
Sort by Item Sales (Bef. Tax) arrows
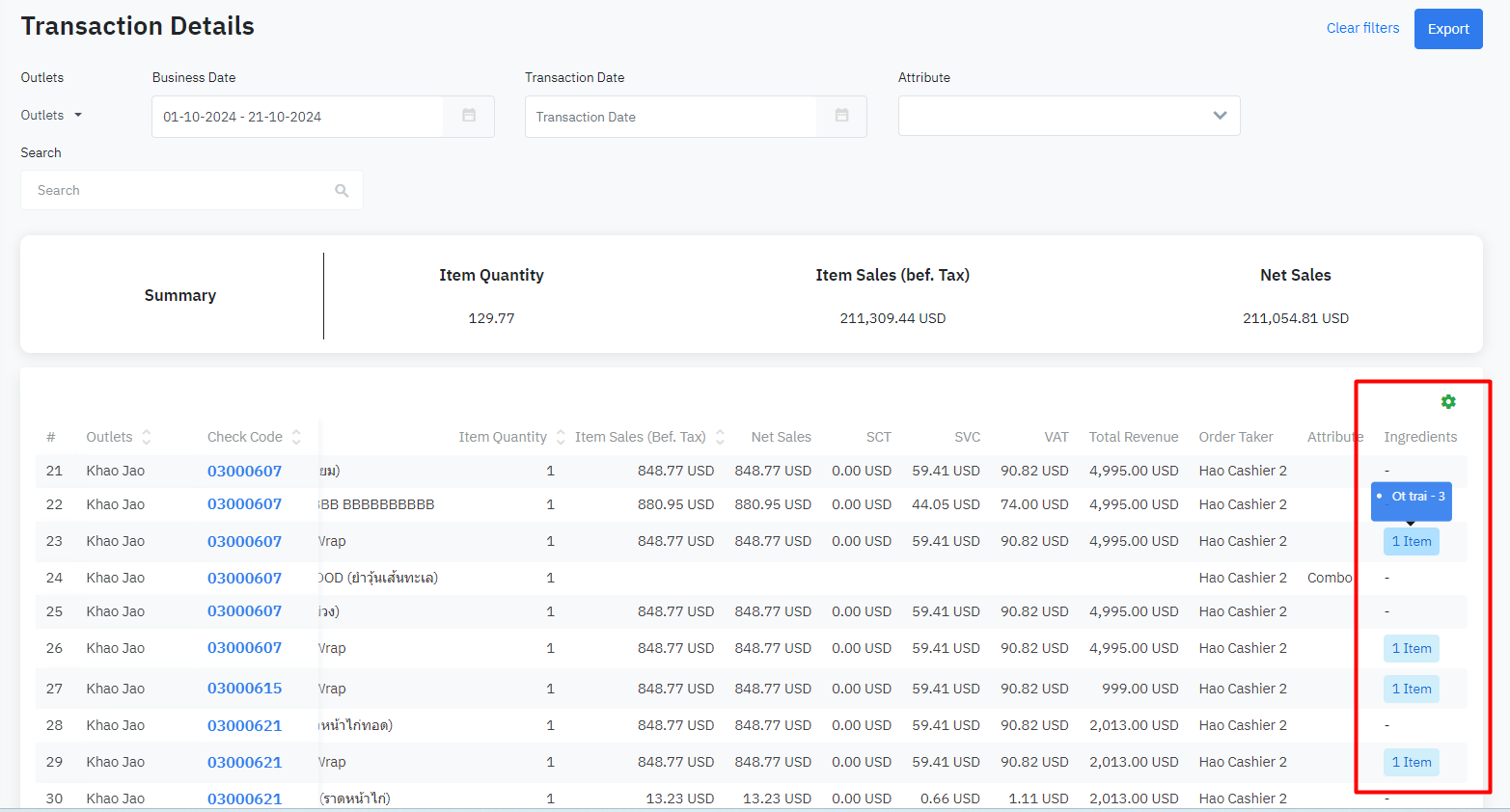720,437
